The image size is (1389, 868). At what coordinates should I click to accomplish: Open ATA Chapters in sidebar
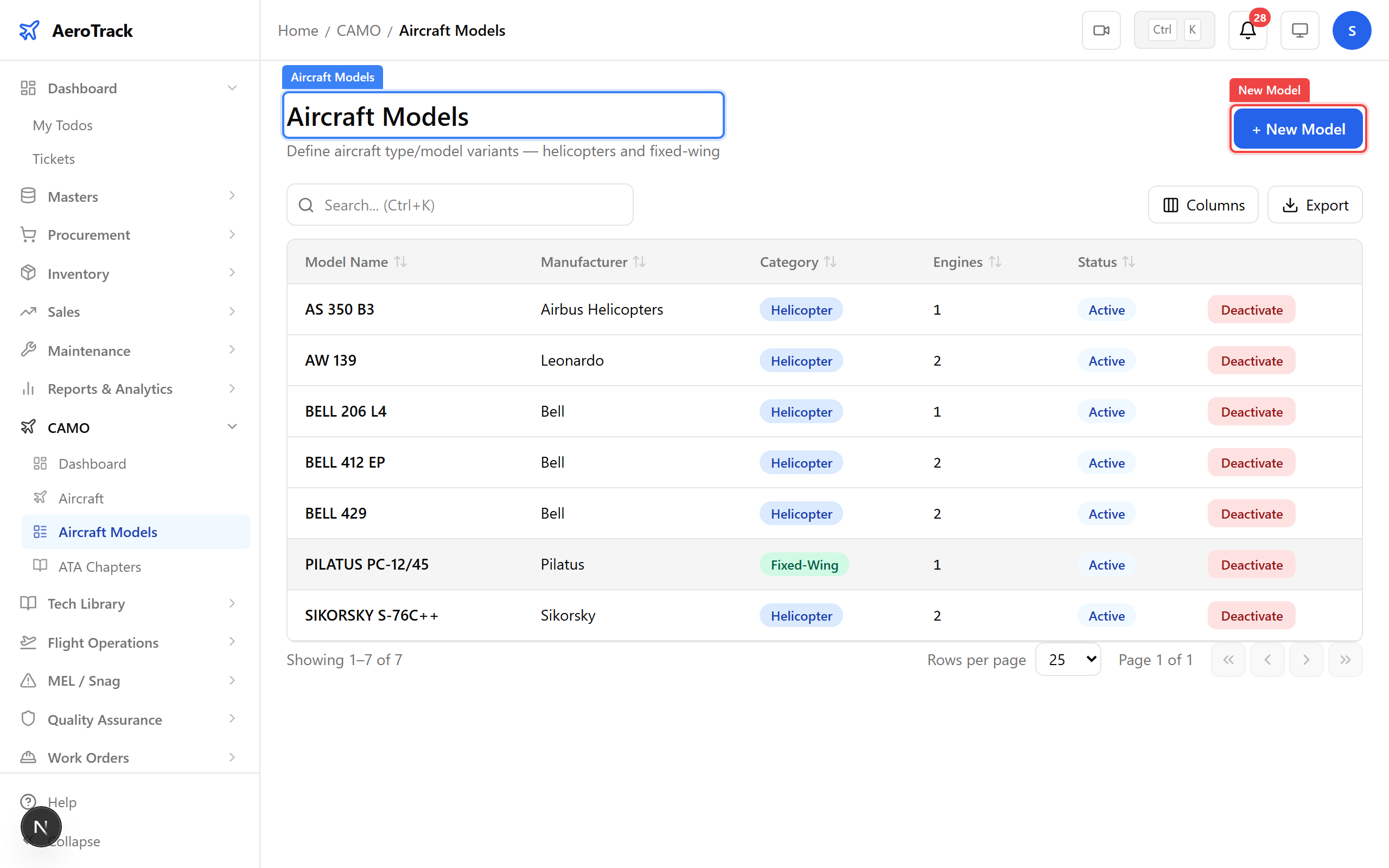99,566
